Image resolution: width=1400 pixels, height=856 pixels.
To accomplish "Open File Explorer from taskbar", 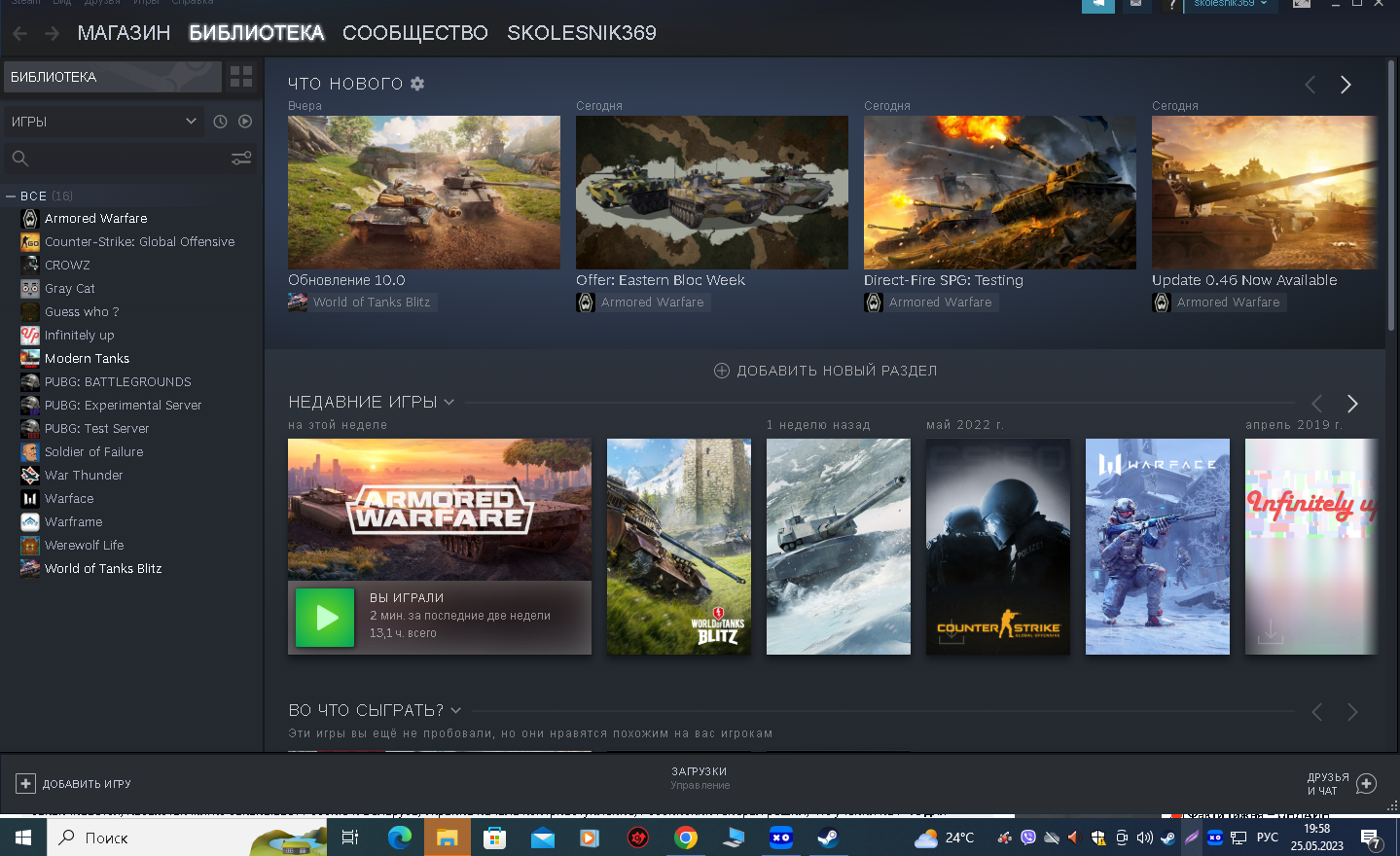I will pyautogui.click(x=447, y=838).
